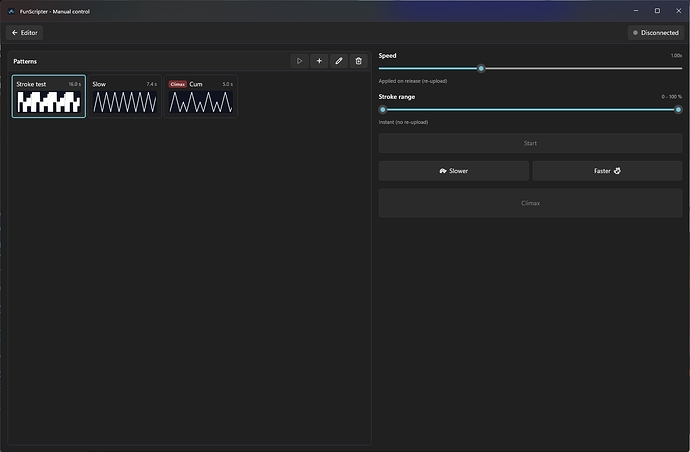Go back to the Editor
The height and width of the screenshot is (452, 690).
pyautogui.click(x=25, y=33)
